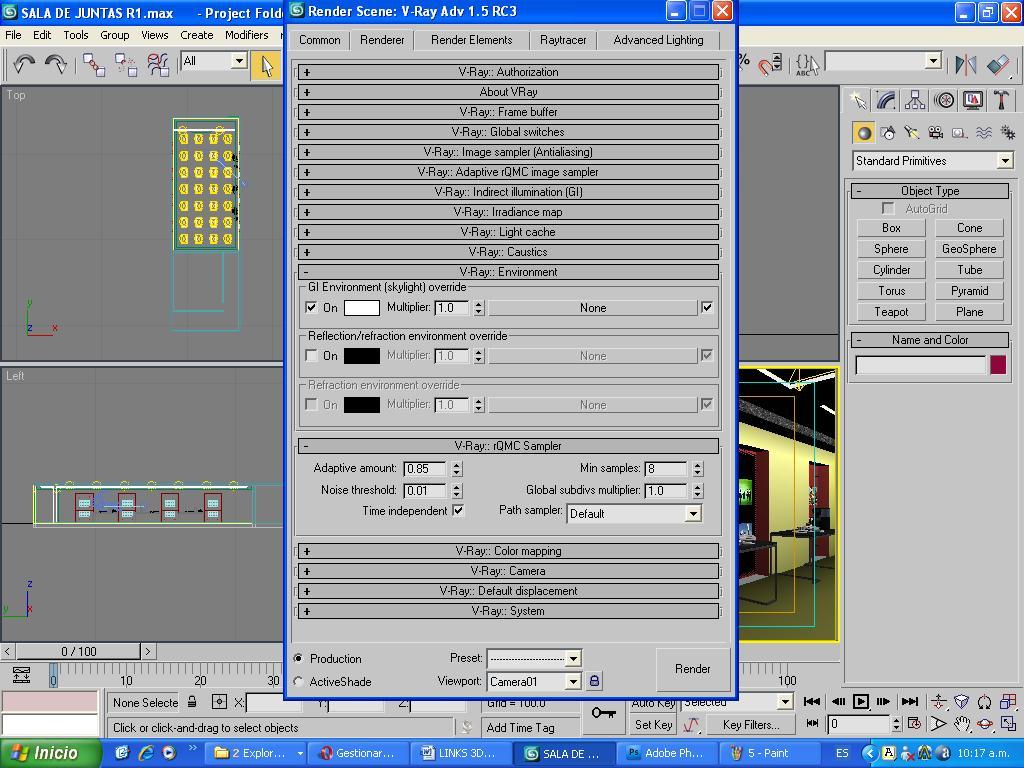The image size is (1024, 768).
Task: Click the Mirror tool icon
Action: click(x=966, y=65)
